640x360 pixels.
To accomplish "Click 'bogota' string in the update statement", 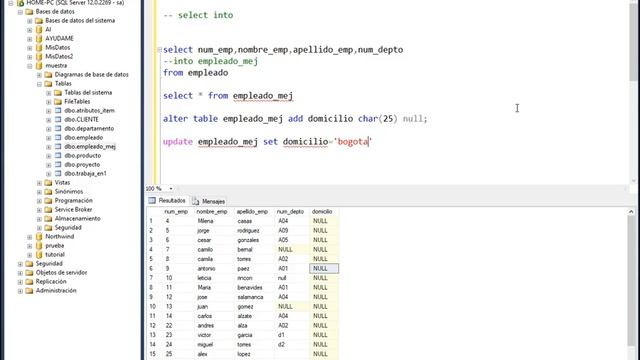I will tap(353, 142).
